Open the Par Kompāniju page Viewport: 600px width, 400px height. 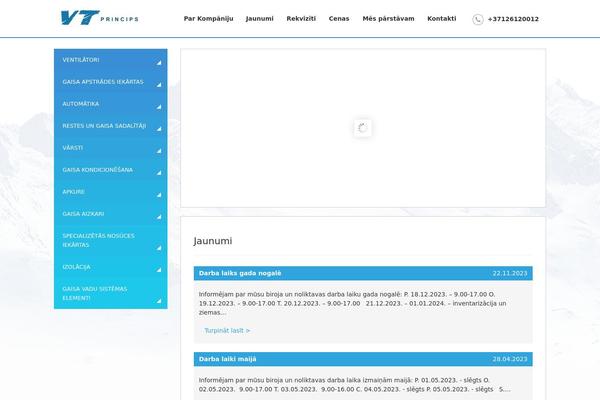click(x=209, y=18)
